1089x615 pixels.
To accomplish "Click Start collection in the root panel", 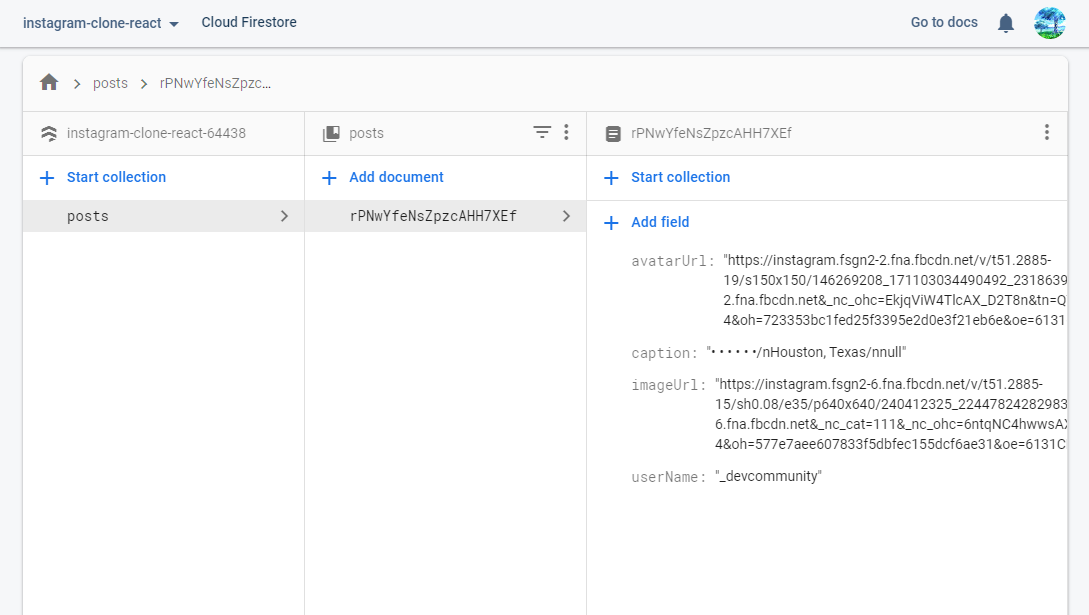I will [116, 177].
